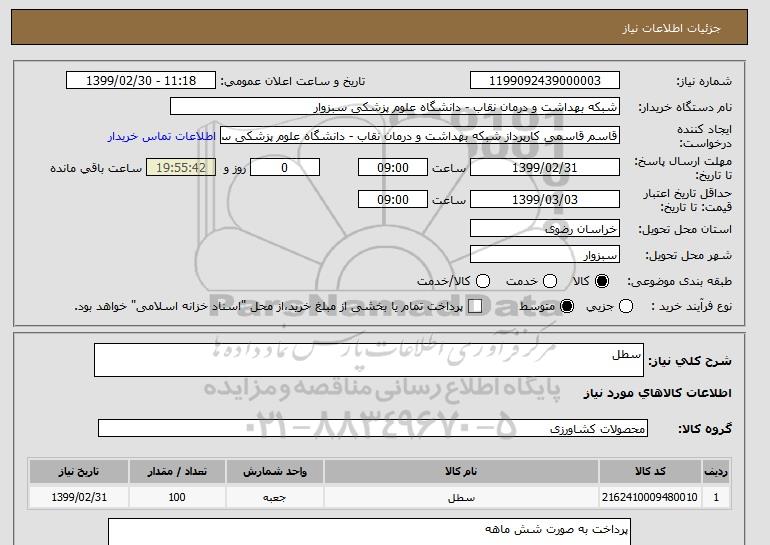This screenshot has height=545, width=770.
Task: Open the اطلاعات تماس خریدار link
Action: tap(162, 136)
